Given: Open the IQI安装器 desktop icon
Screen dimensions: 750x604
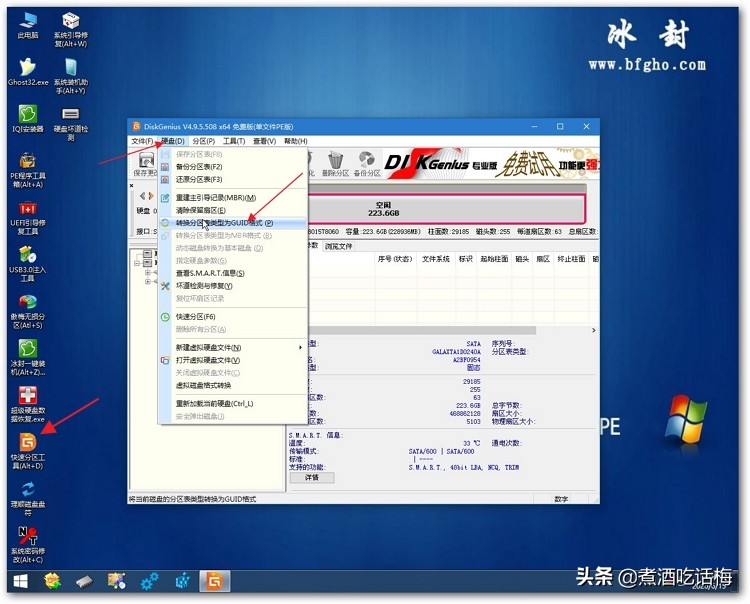Looking at the screenshot, I should pyautogui.click(x=28, y=119).
